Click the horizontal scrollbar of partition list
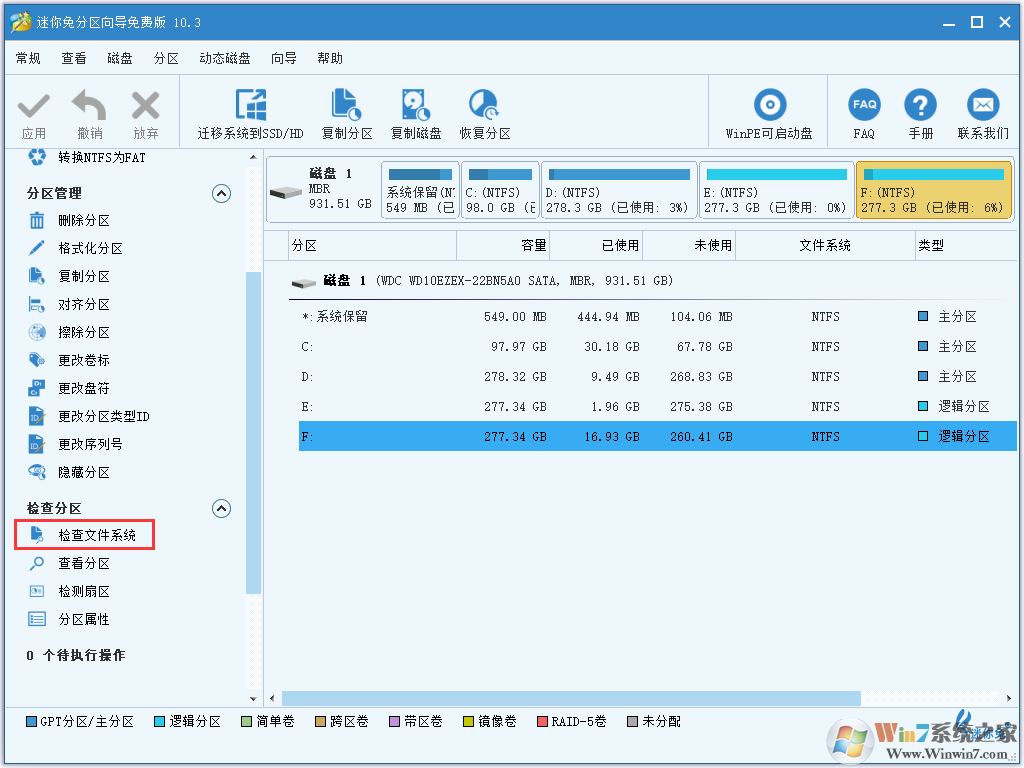 [570, 698]
